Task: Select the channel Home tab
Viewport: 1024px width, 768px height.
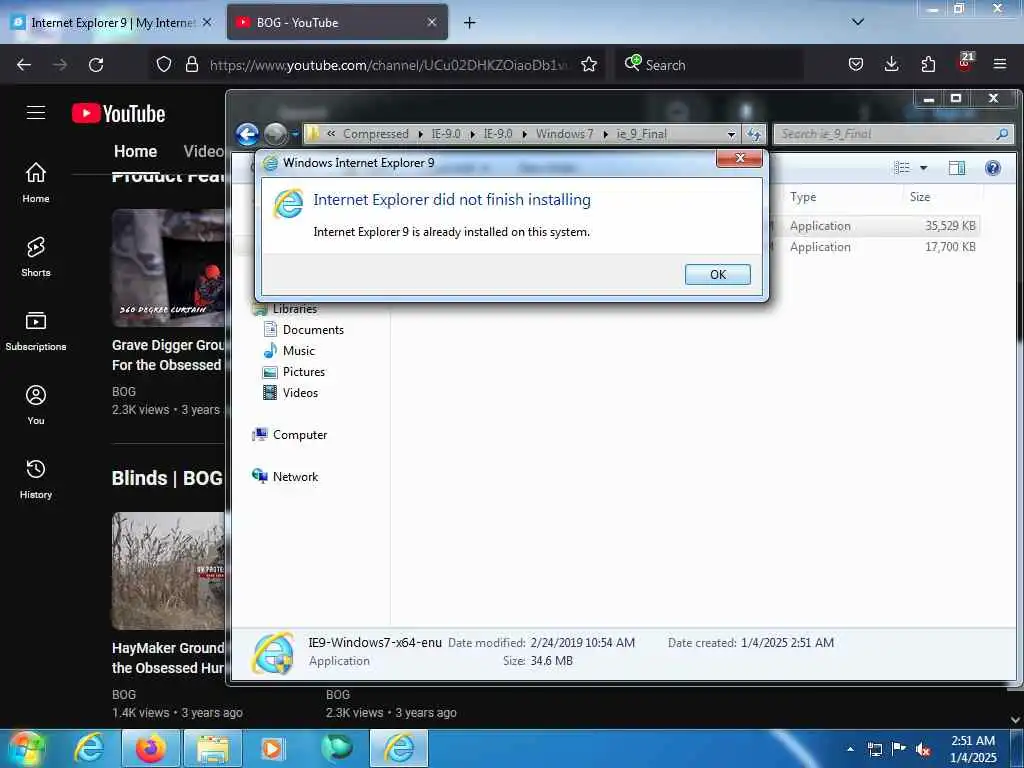Action: (135, 152)
